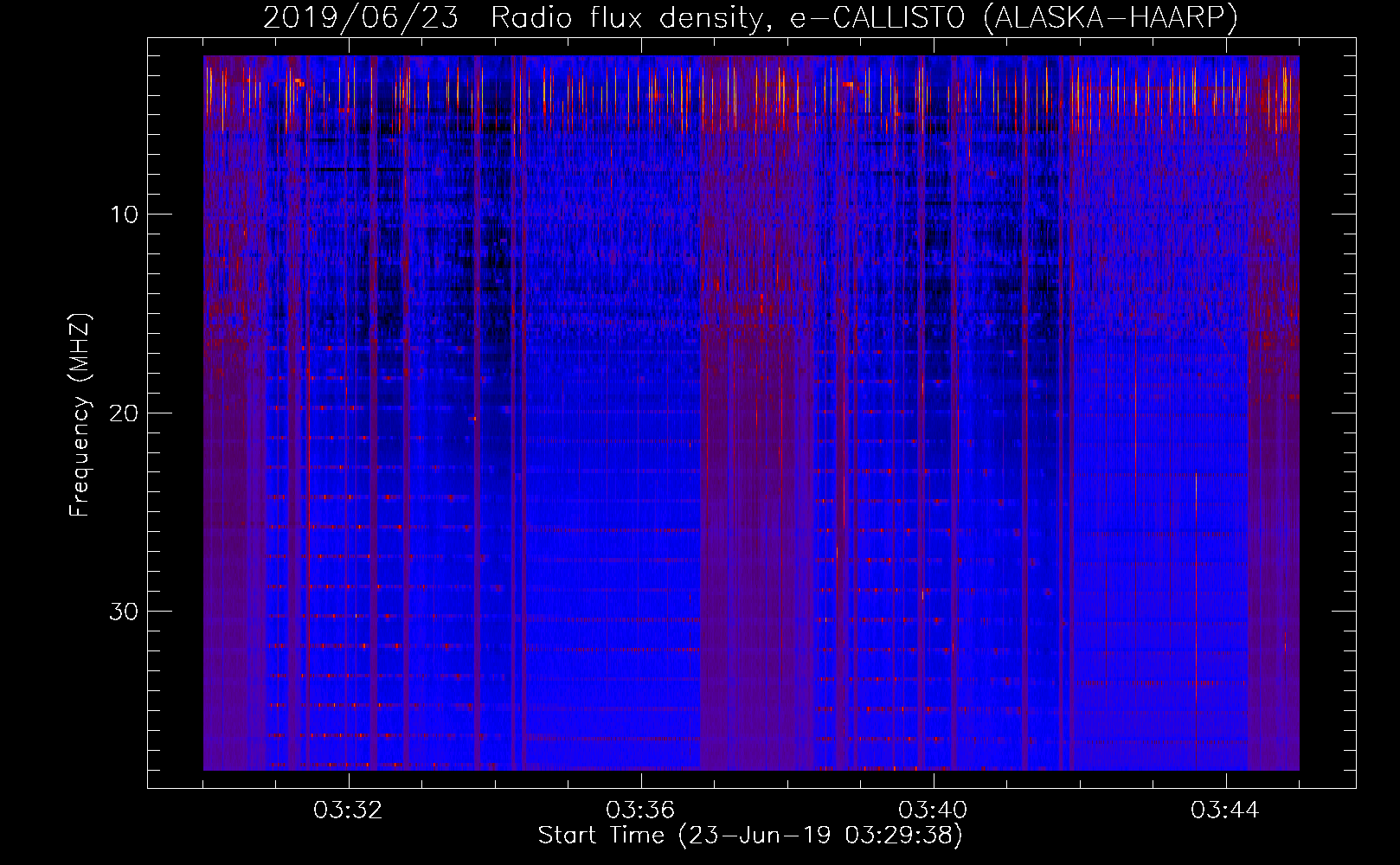The width and height of the screenshot is (1400, 865).
Task: Click the frequency tick label 10
Action: click(x=125, y=215)
